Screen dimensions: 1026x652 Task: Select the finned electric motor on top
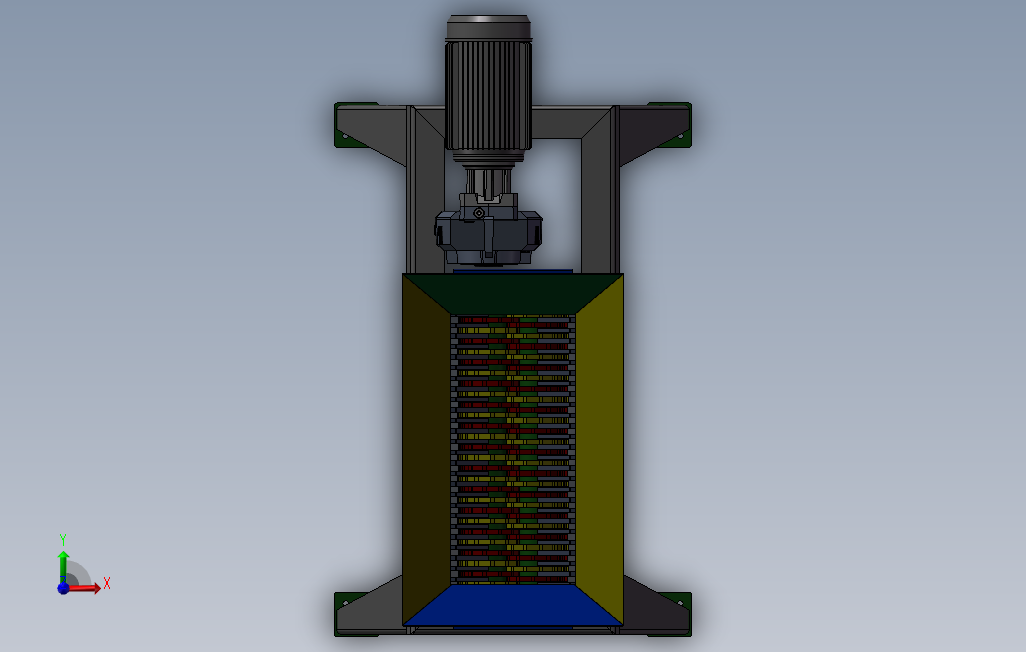click(x=488, y=90)
